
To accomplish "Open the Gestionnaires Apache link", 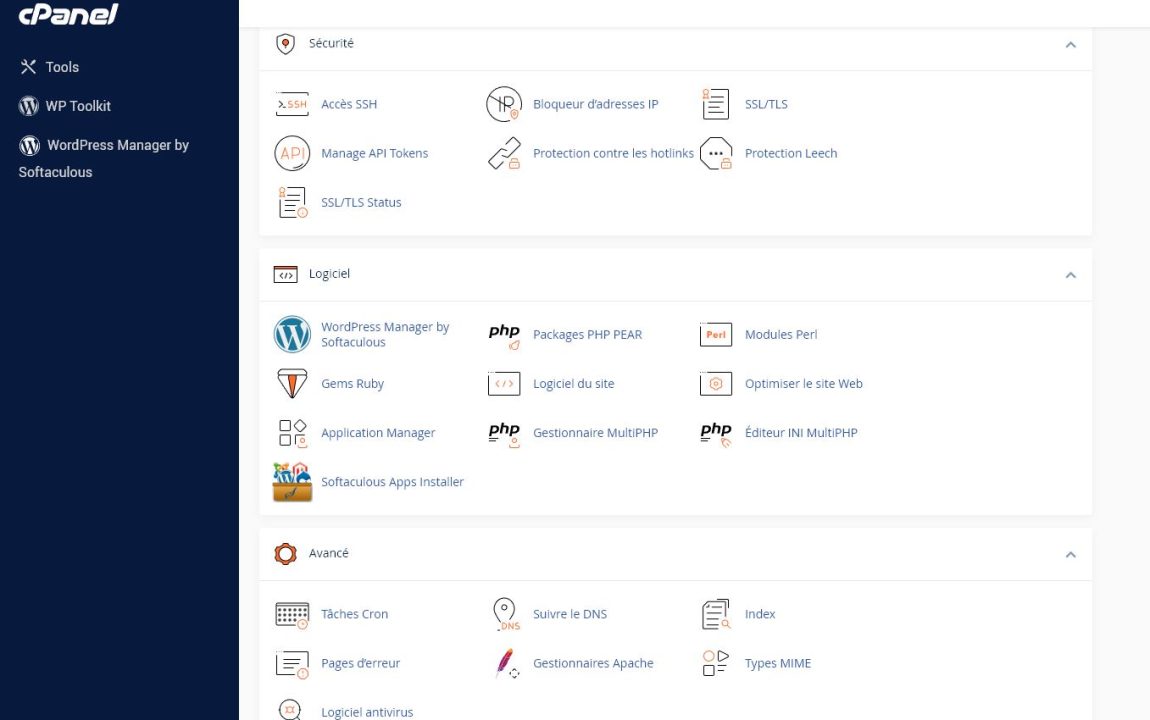I will pos(593,663).
